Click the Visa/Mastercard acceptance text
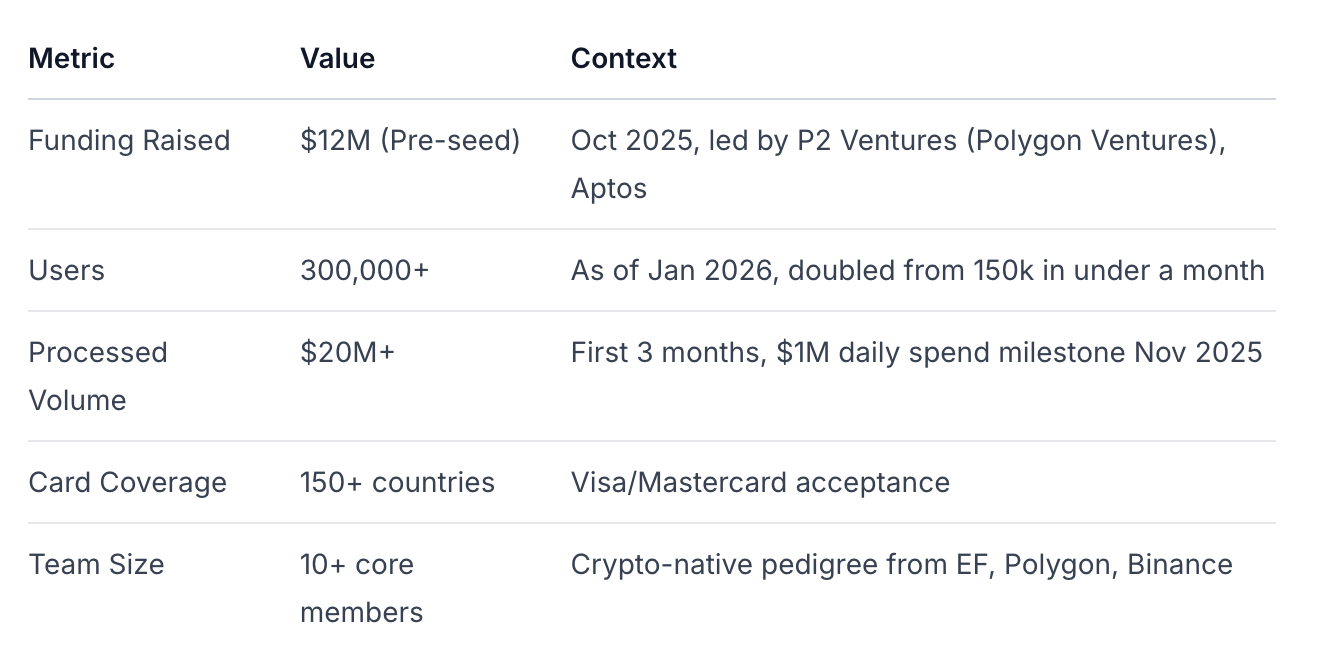This screenshot has width=1328, height=668. click(x=760, y=483)
